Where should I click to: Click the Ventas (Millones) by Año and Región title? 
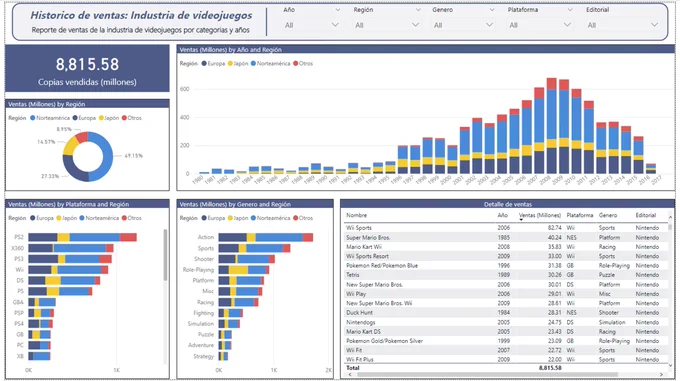click(230, 49)
